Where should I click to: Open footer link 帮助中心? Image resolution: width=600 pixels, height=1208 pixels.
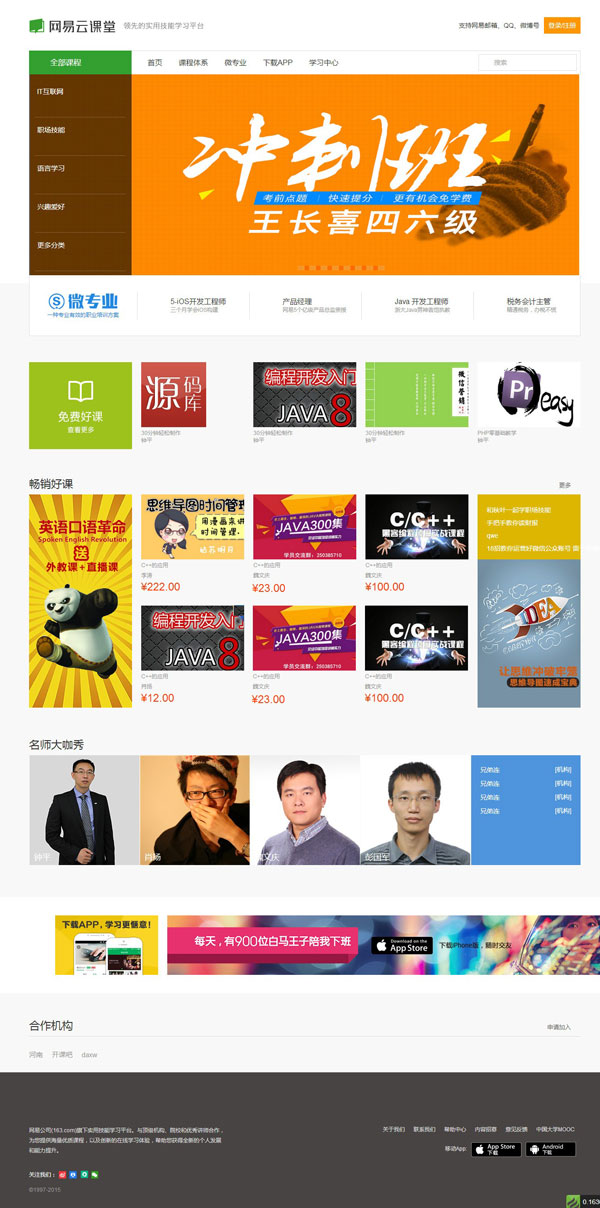coord(454,1129)
